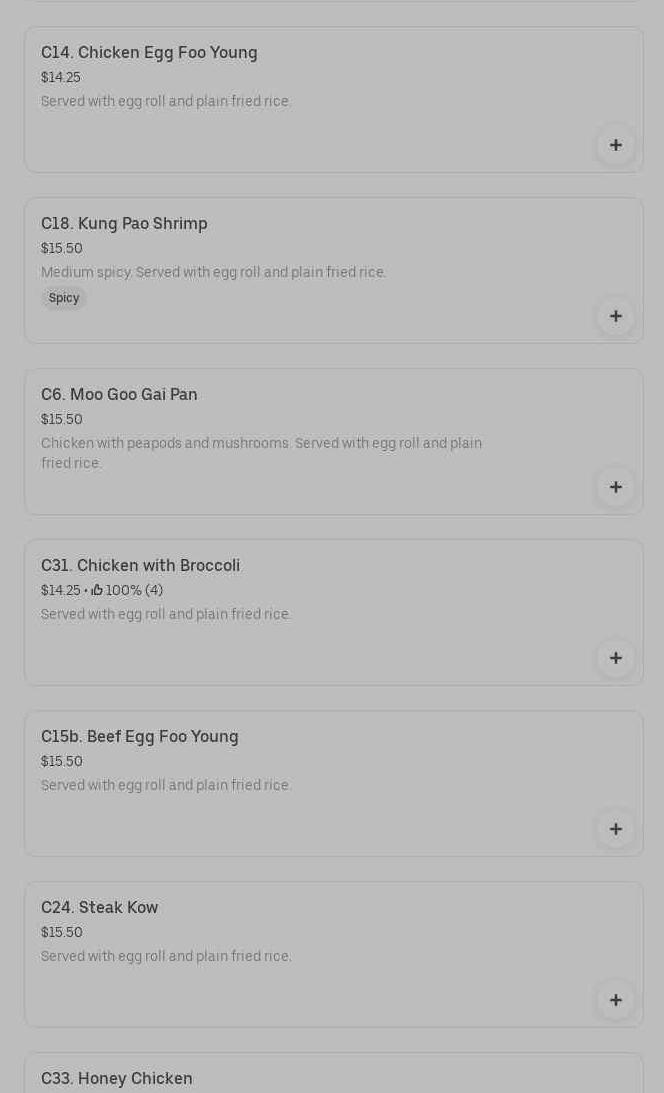Click the thumbs-up icon on Chicken with Broccoli

click(97, 591)
